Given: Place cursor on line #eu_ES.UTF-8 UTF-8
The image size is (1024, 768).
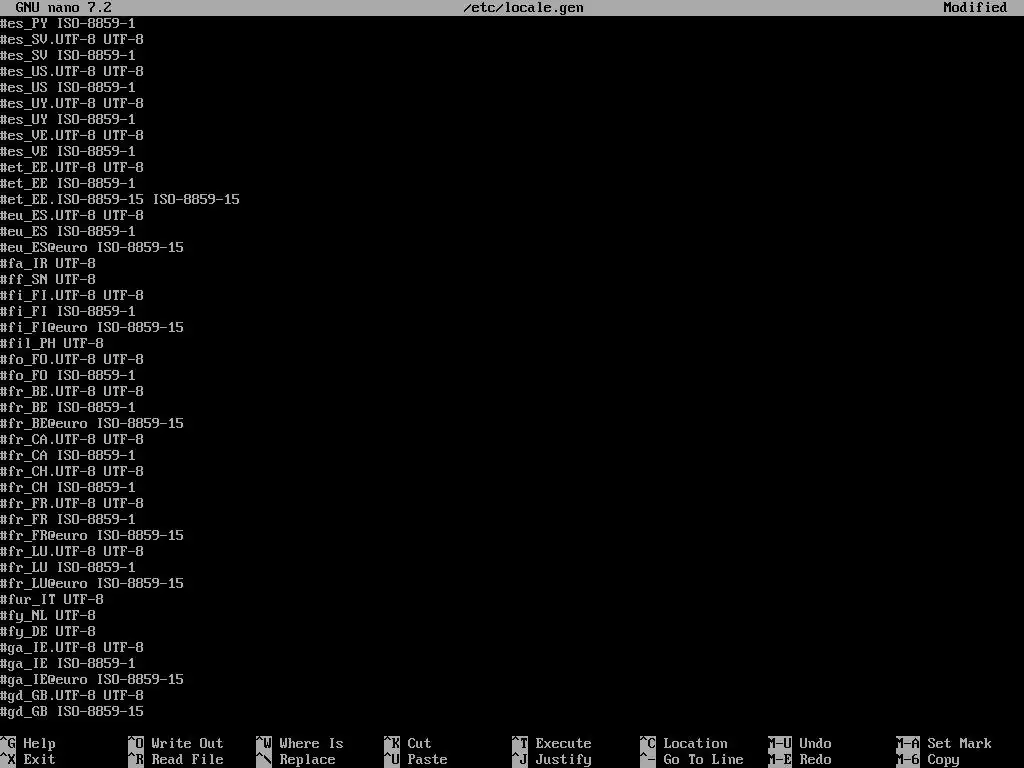Looking at the screenshot, I should point(72,216).
